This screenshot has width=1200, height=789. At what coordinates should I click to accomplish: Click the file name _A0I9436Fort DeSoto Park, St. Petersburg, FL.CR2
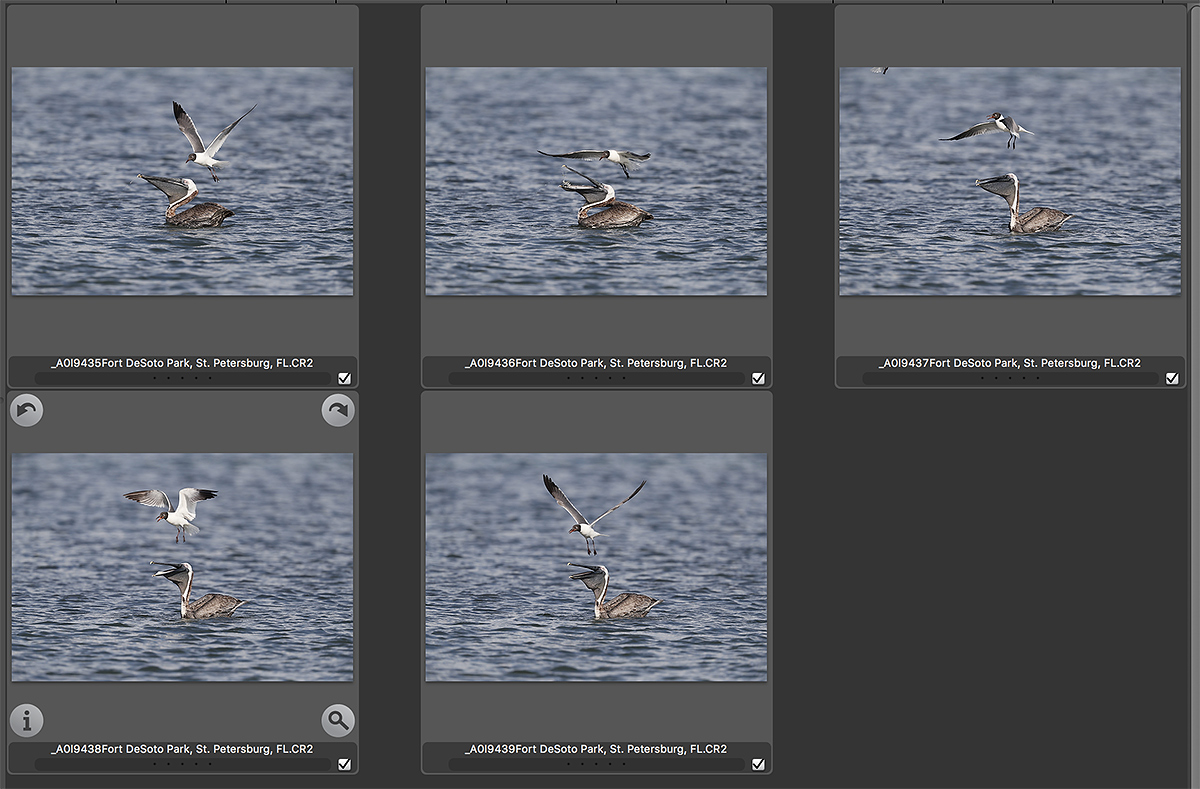point(596,363)
